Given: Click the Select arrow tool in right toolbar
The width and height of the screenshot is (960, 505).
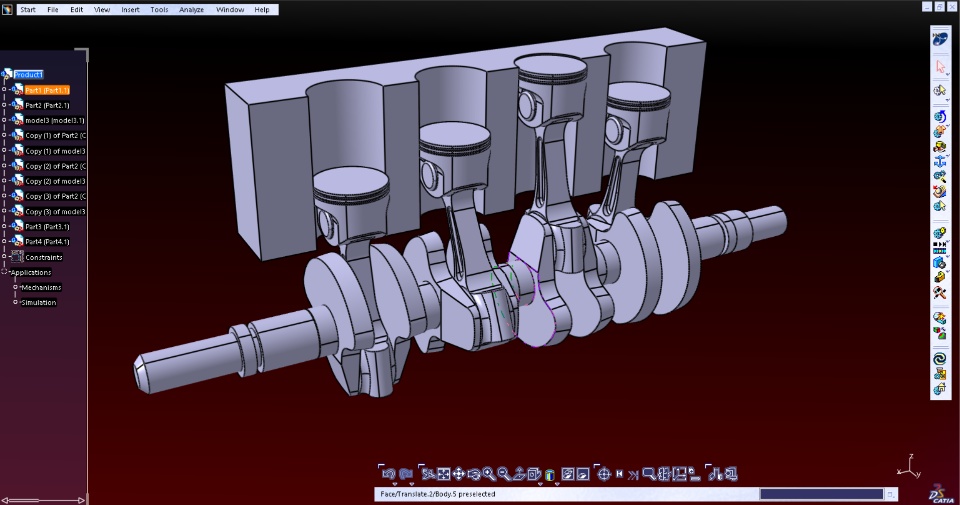Looking at the screenshot, I should pos(940,66).
